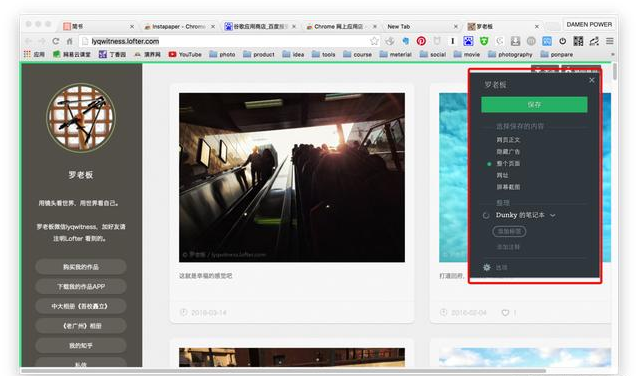Click the 《老广州》相册 sidebar button
Screen dimensions: 643x376
pyautogui.click(x=81, y=326)
